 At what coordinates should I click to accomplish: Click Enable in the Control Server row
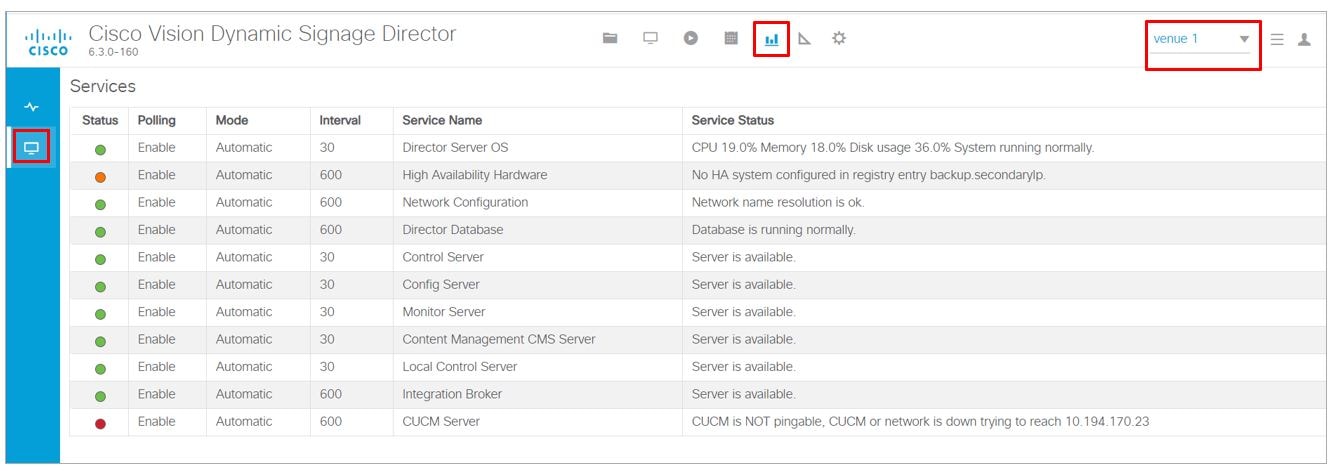pos(156,258)
